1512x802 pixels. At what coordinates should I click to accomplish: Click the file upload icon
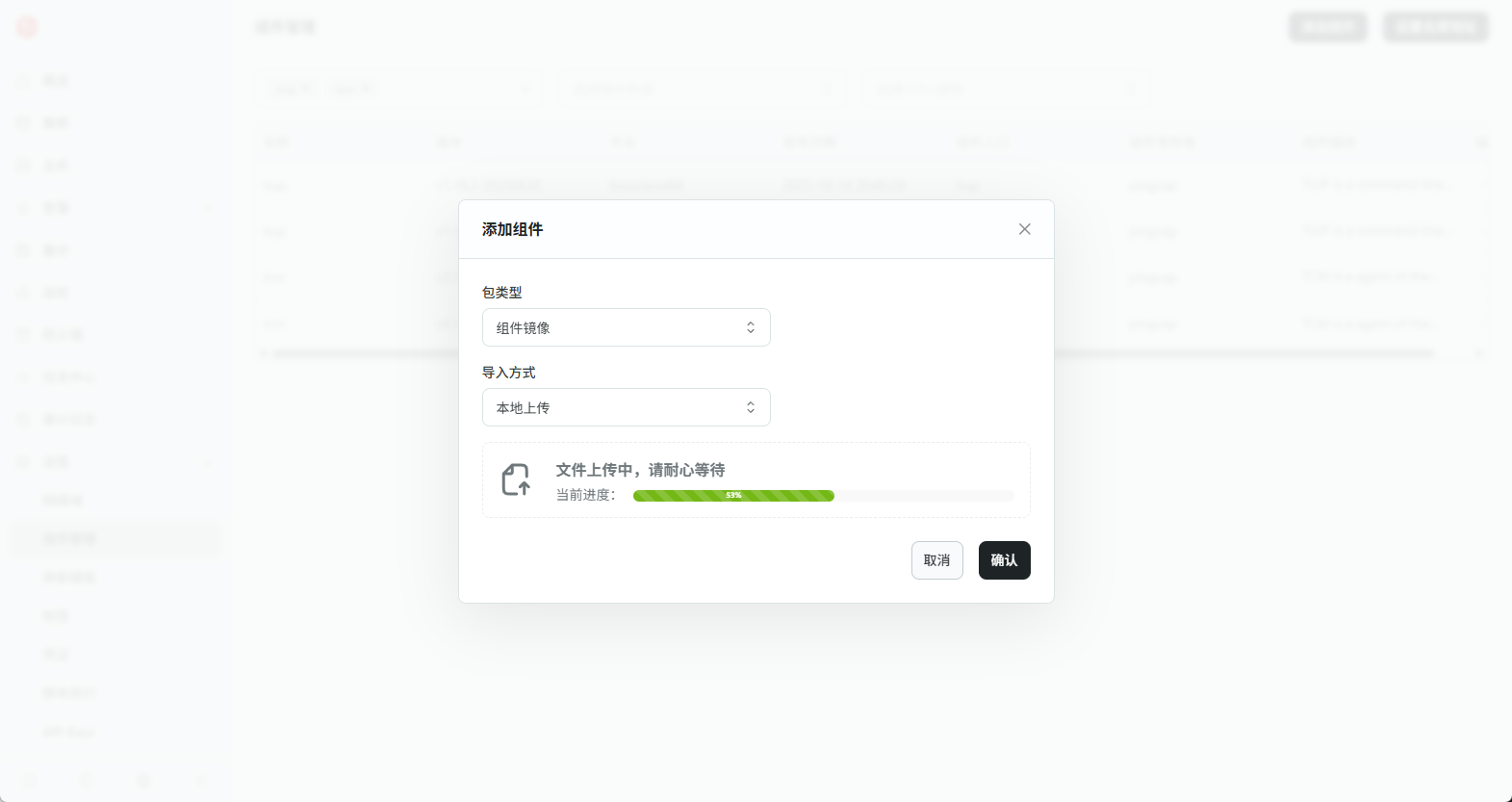516,479
